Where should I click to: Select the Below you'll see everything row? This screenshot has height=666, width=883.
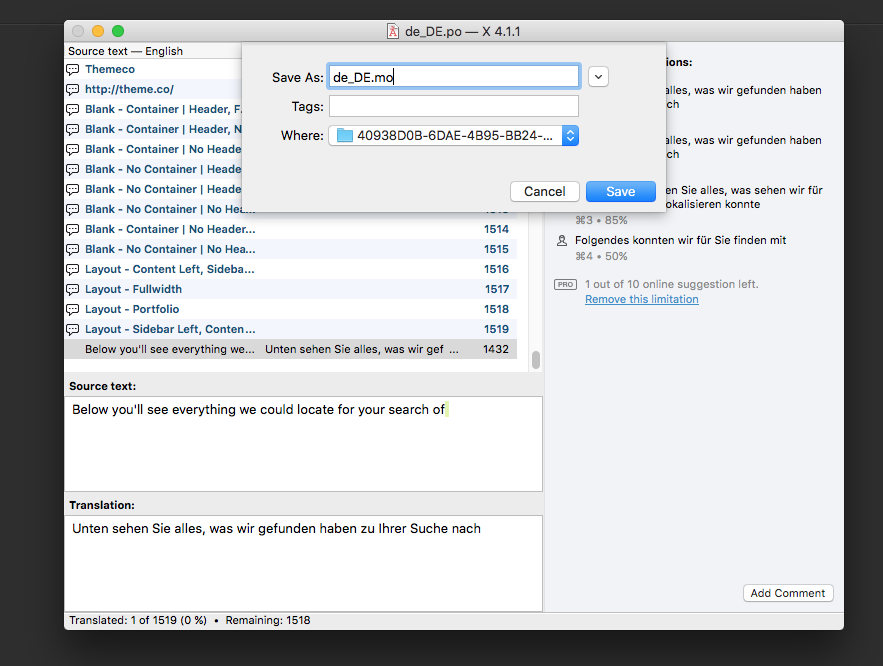pos(291,349)
